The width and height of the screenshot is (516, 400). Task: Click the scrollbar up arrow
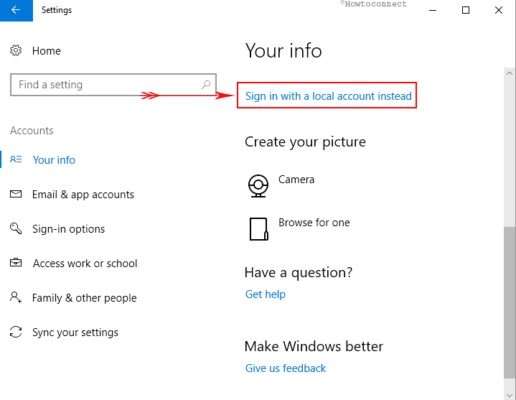click(509, 73)
